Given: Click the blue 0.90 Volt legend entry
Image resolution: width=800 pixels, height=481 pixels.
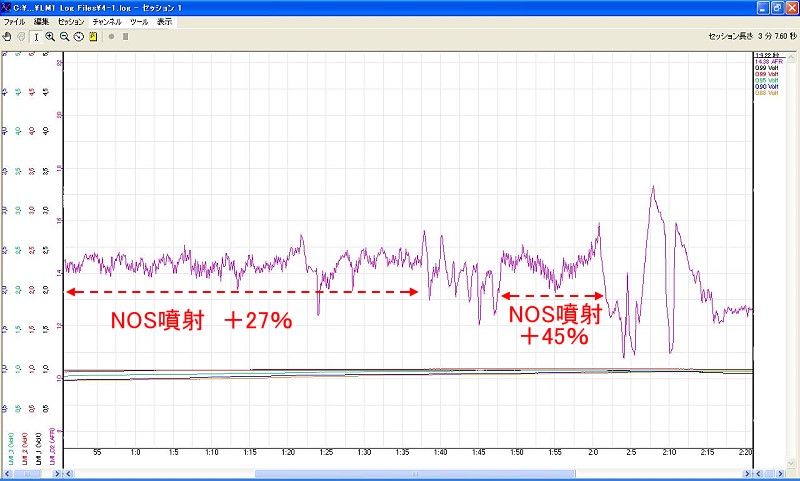Looking at the screenshot, I should (766, 87).
